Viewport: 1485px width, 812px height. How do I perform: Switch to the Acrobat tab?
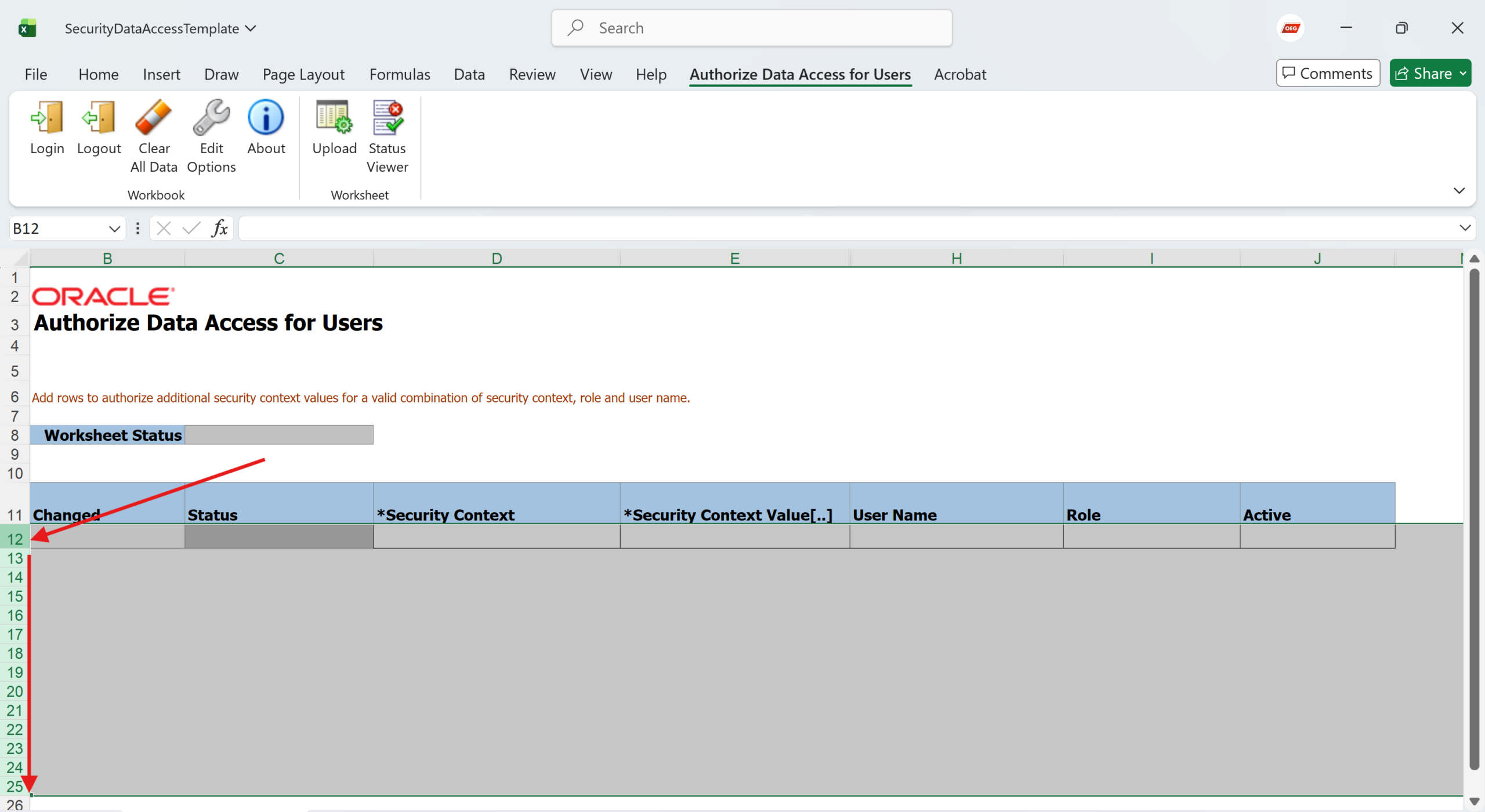pos(960,74)
